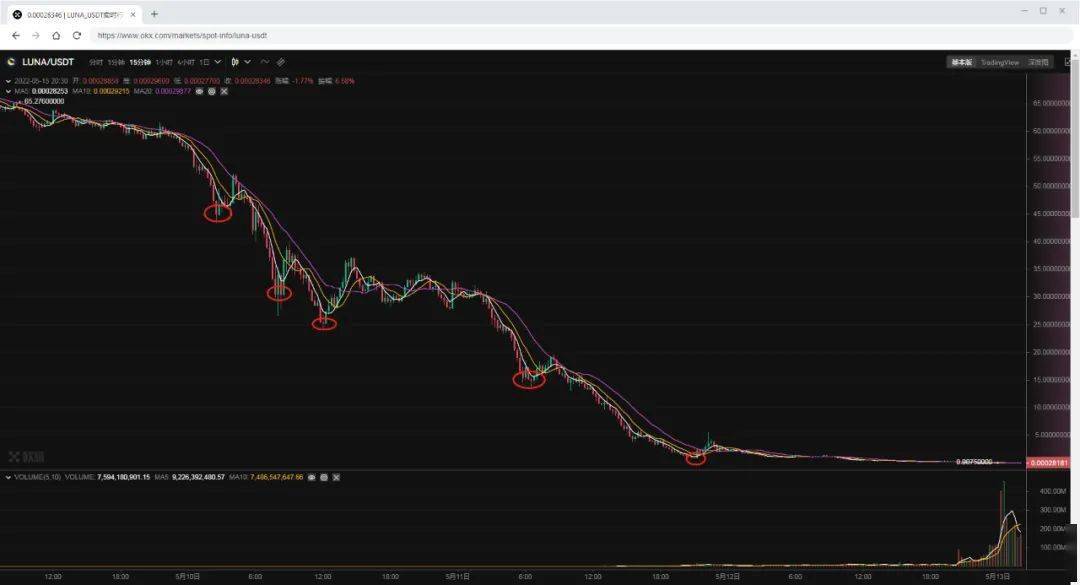Remove the VOLUME indicator
Image resolution: width=1080 pixels, height=585 pixels.
coord(336,477)
